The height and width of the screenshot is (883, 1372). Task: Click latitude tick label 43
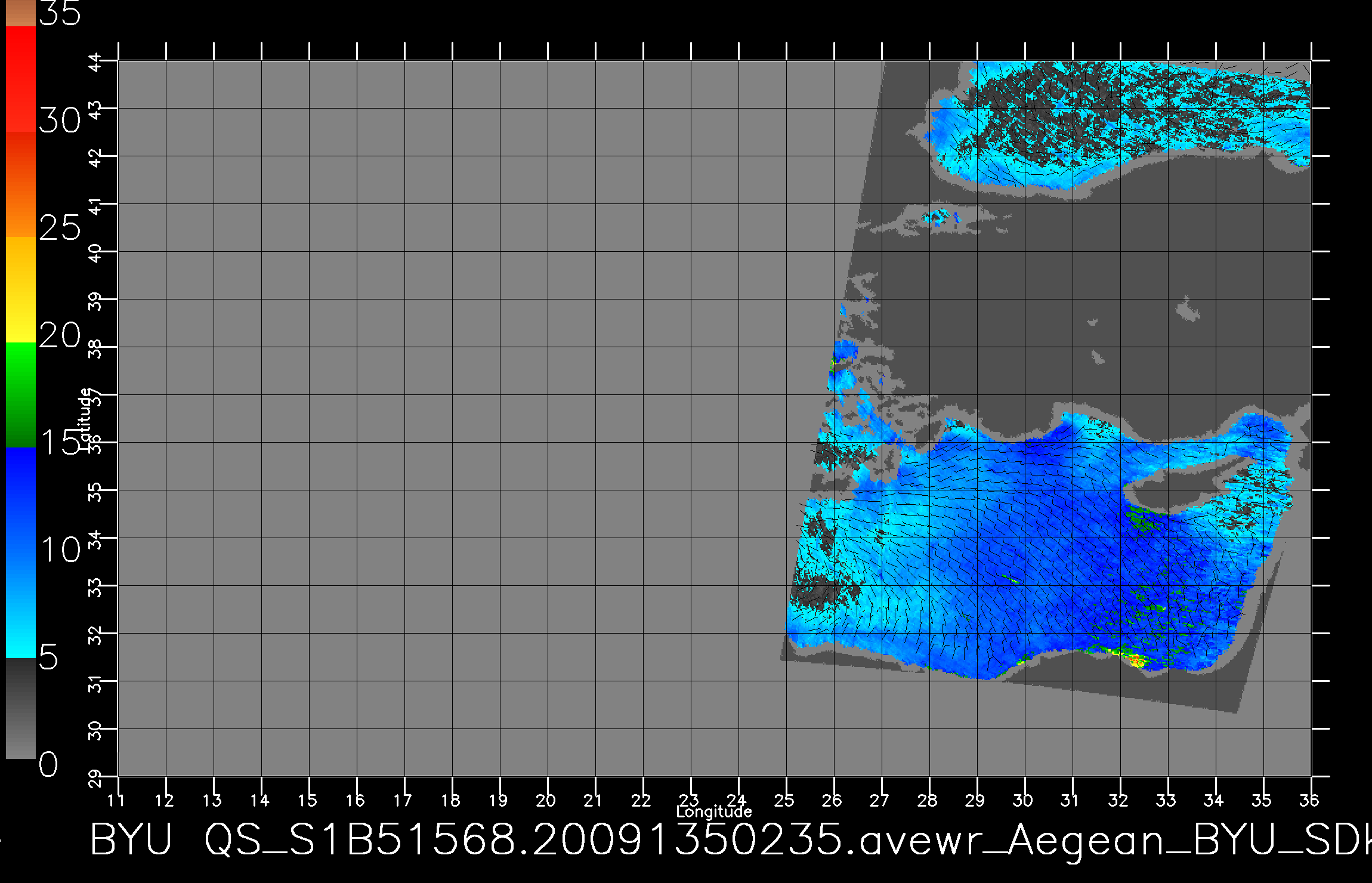[95, 110]
